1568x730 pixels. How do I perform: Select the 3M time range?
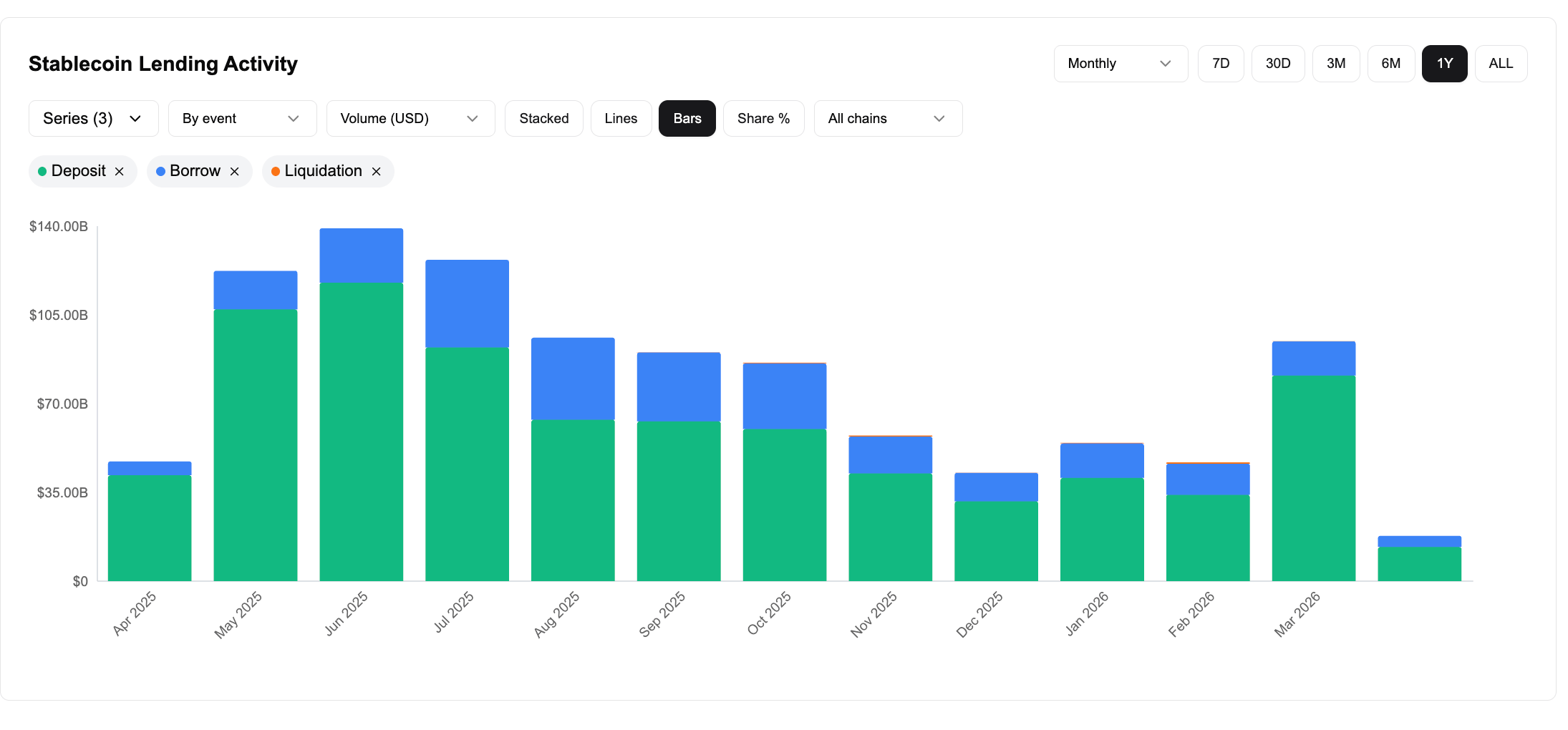pos(1336,64)
